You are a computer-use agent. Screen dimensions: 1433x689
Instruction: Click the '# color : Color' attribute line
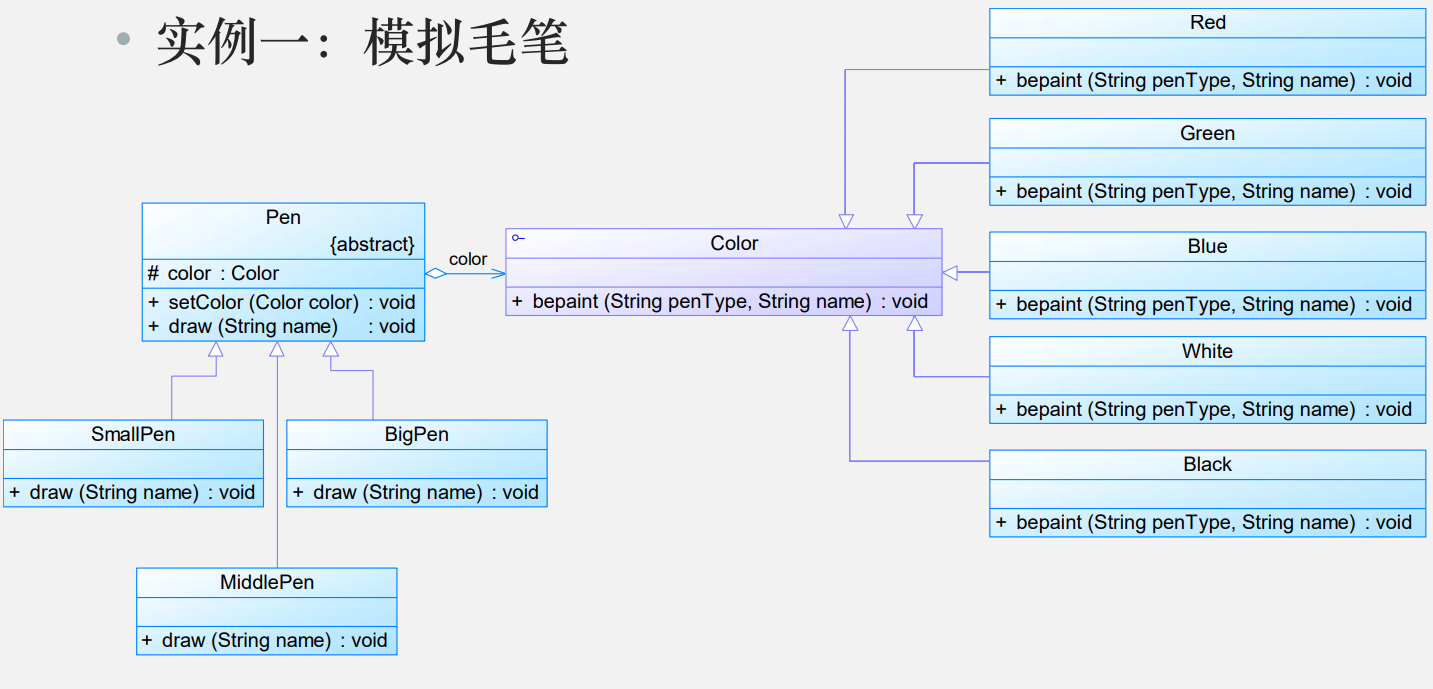click(x=214, y=274)
